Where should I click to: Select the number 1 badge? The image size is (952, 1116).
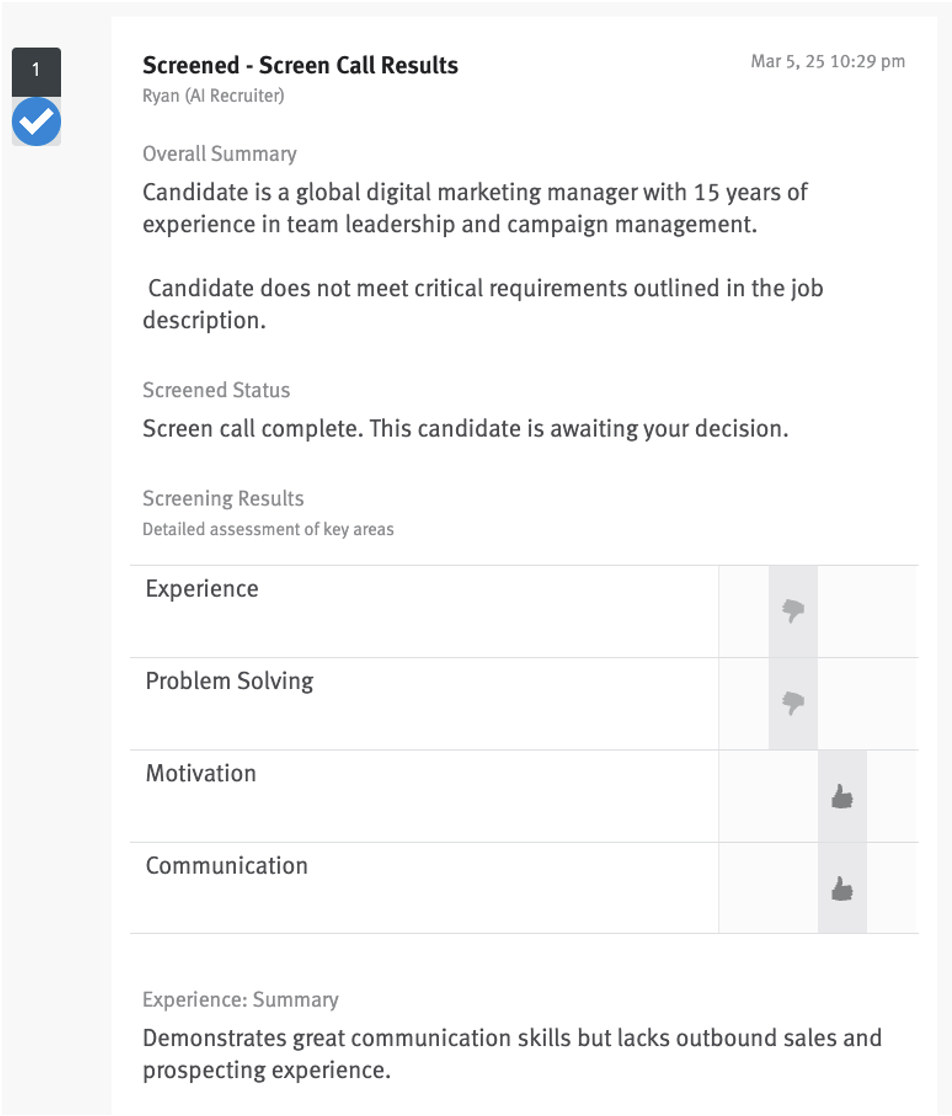coord(36,71)
